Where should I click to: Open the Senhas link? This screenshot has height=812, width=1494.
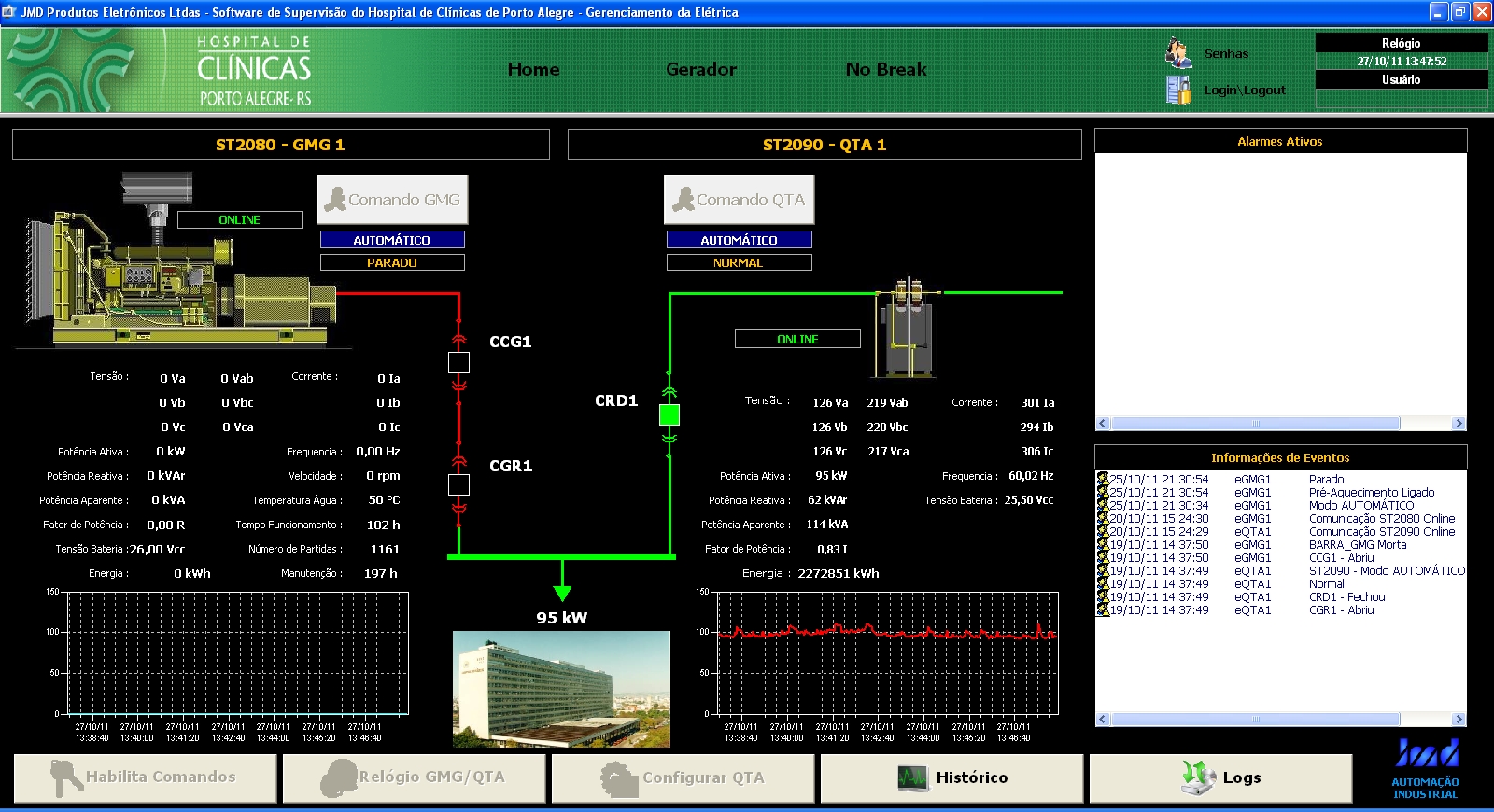coord(1226,54)
